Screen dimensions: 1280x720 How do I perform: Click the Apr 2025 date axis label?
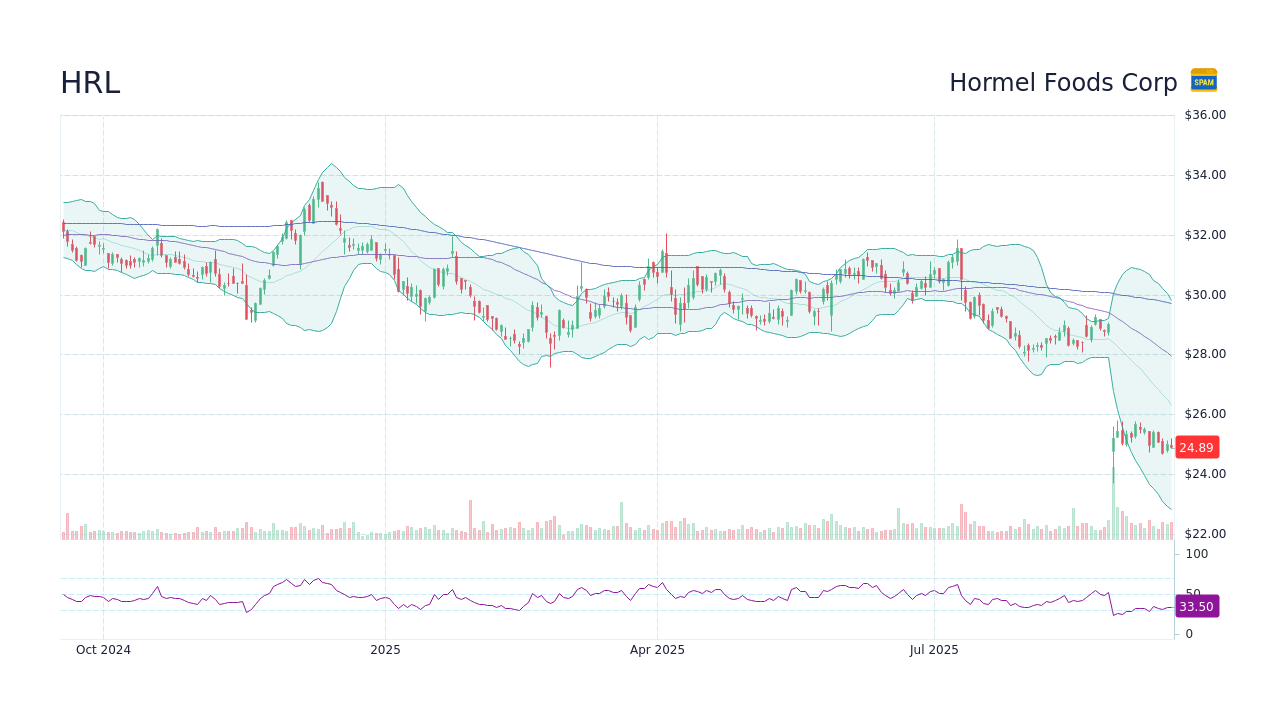point(658,649)
